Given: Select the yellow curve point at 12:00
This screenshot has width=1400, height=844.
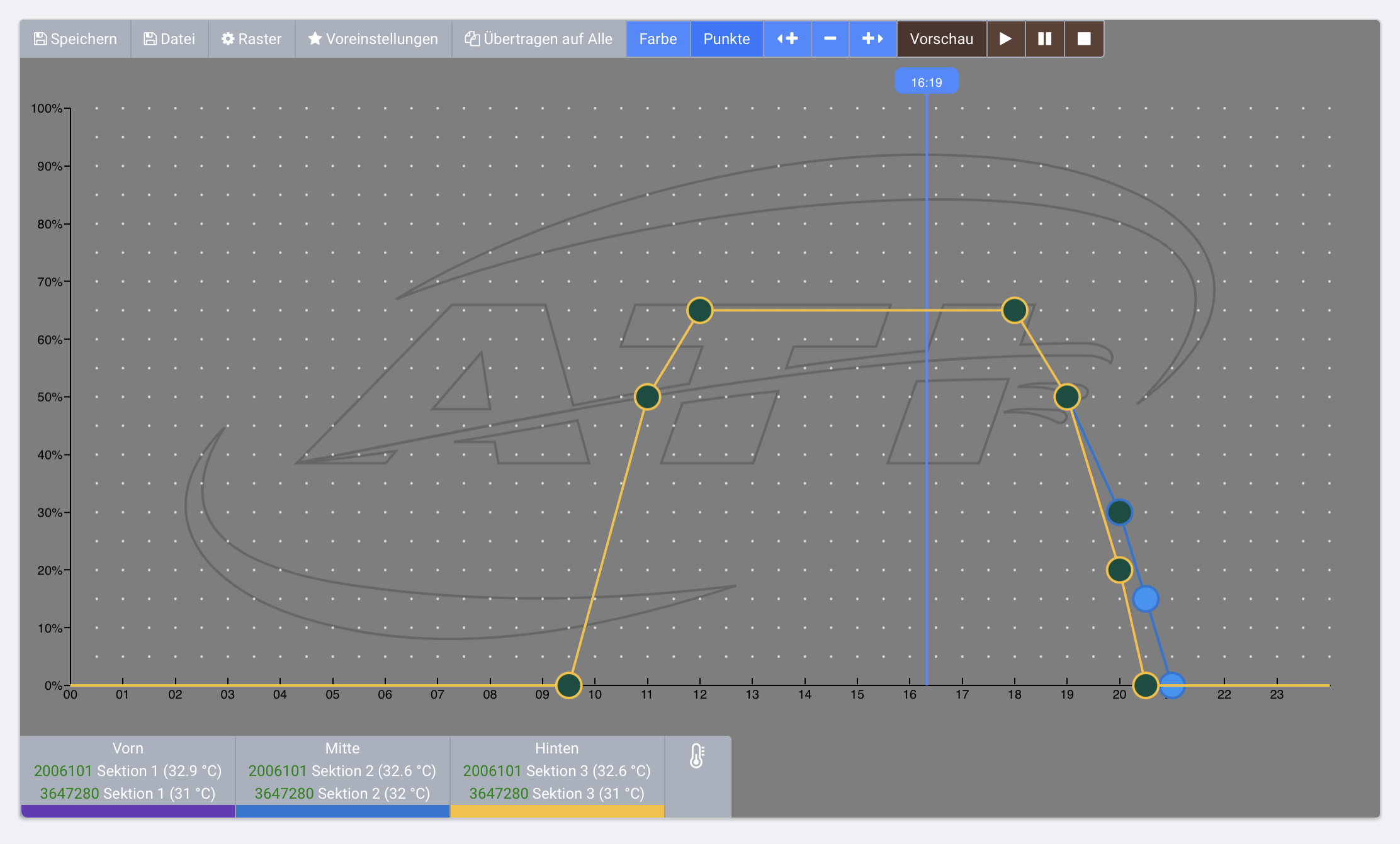Looking at the screenshot, I should point(699,310).
